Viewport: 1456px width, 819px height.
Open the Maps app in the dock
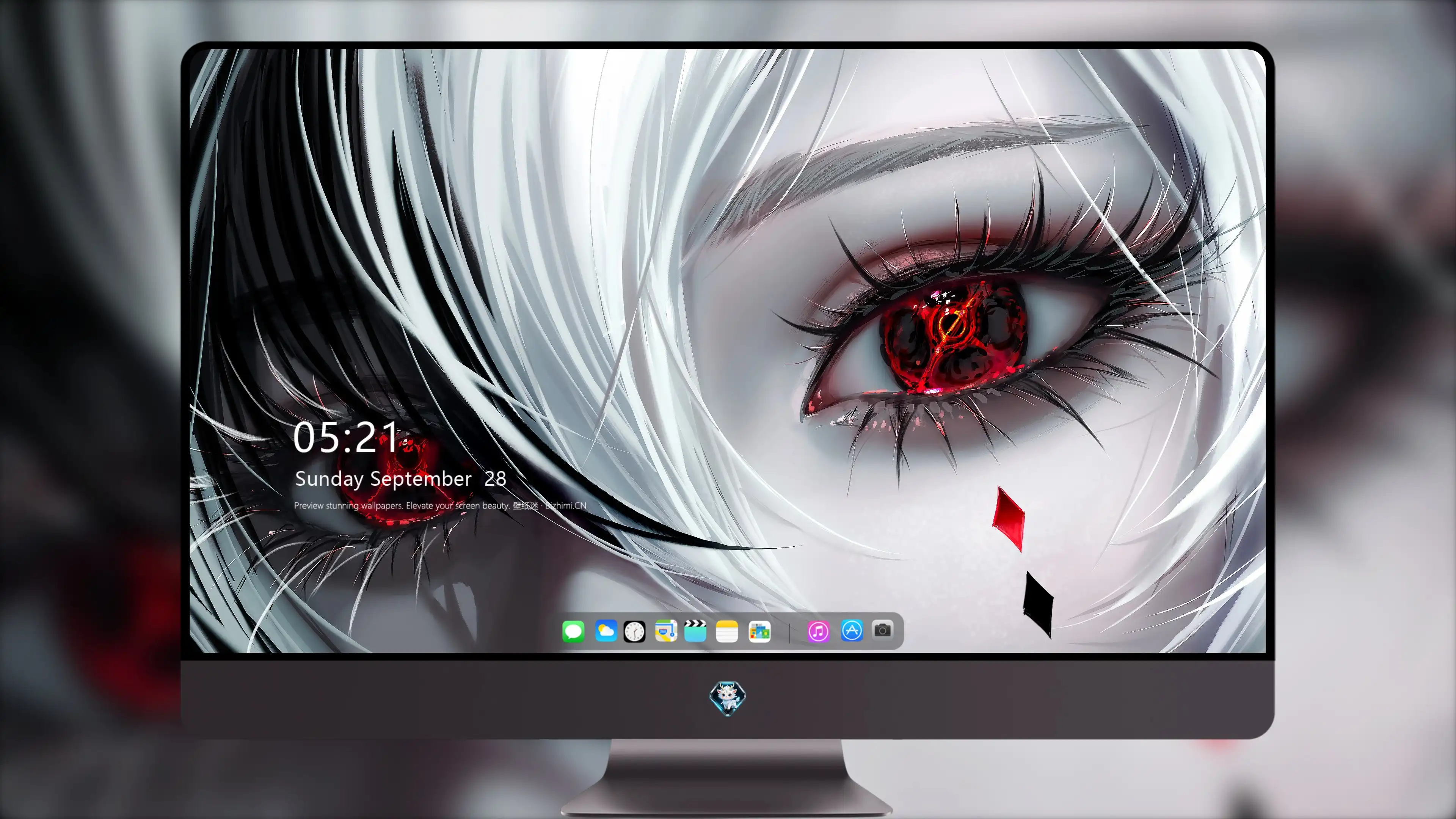coord(666,631)
